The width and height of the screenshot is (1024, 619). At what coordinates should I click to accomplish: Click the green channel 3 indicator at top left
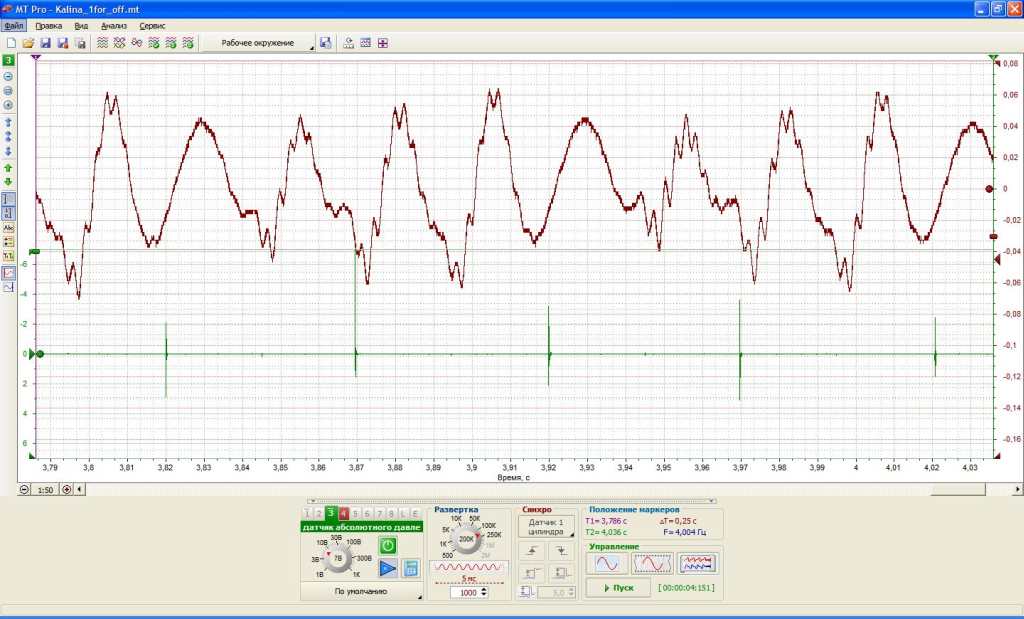click(8, 61)
